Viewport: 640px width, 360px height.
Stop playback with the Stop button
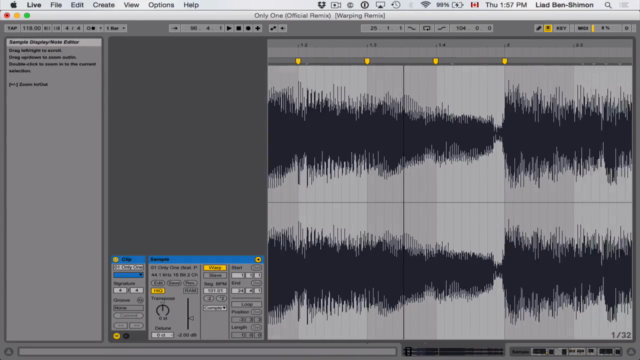click(x=239, y=28)
